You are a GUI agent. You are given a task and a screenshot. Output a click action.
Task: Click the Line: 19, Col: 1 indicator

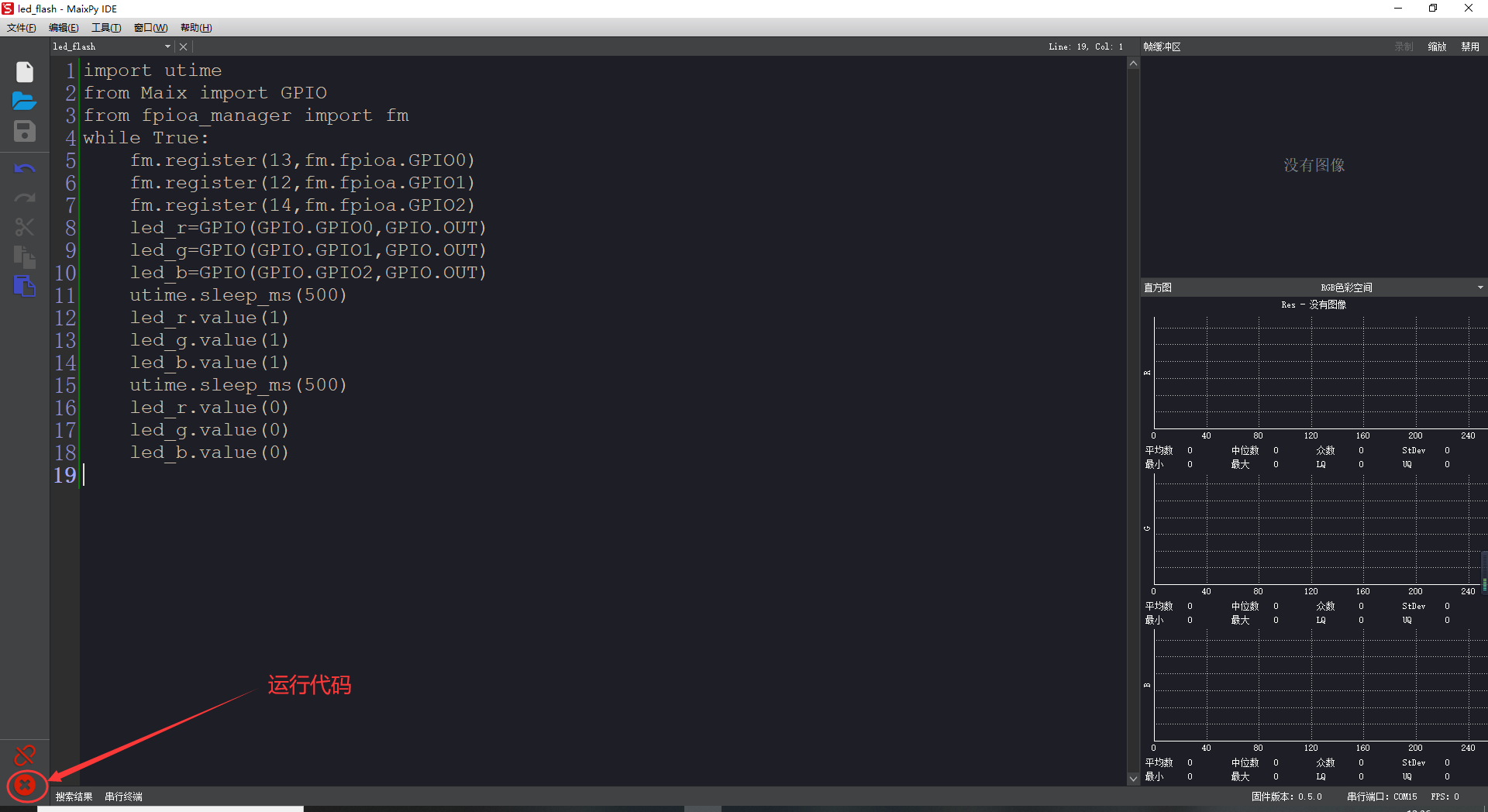tap(1086, 46)
